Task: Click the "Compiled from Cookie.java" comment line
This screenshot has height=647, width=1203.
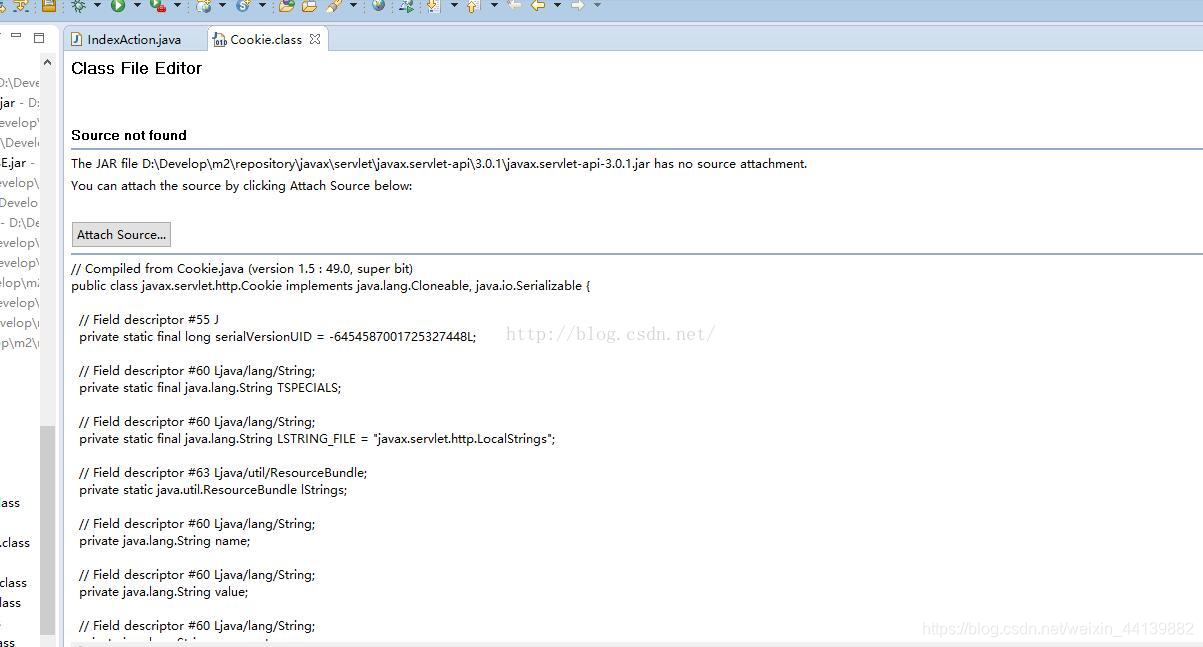Action: [242, 268]
